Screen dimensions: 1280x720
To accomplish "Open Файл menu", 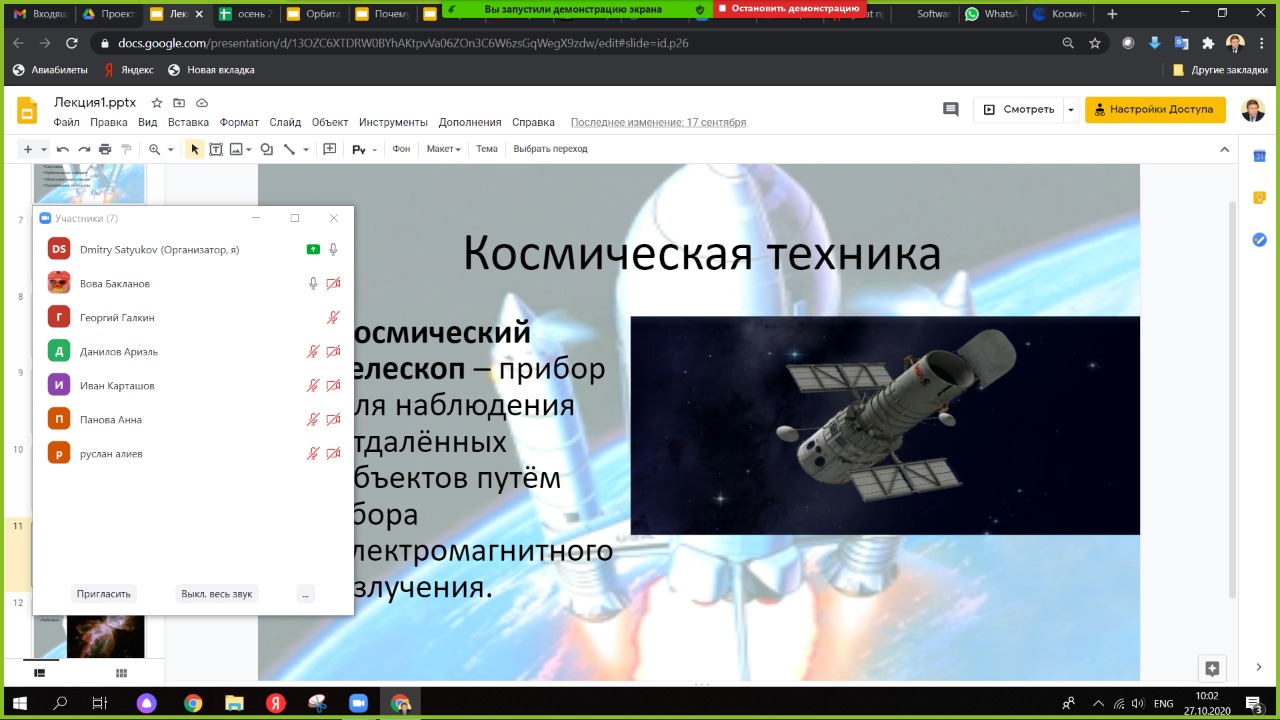I will click(x=67, y=122).
